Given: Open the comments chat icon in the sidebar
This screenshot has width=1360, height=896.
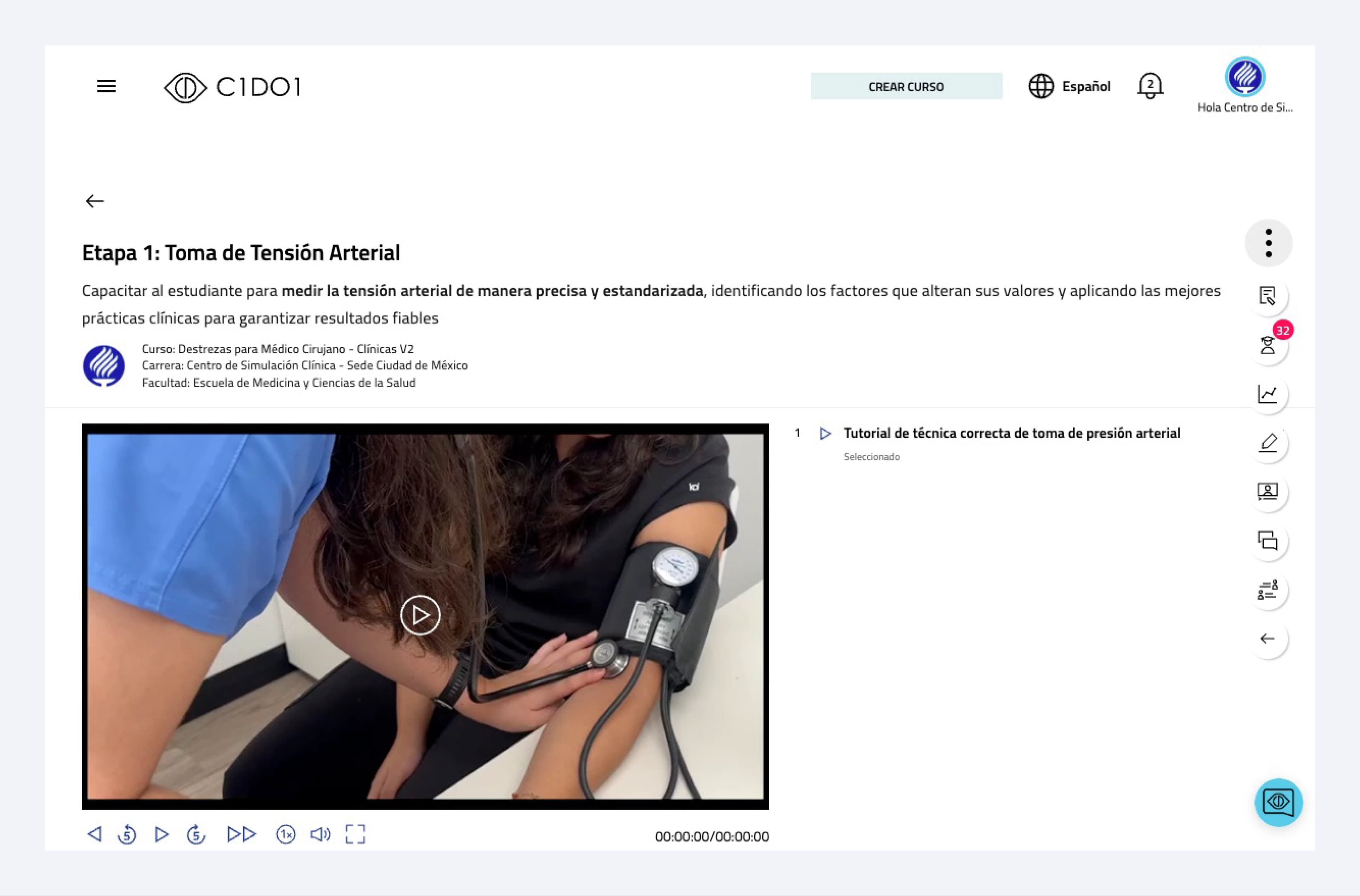Looking at the screenshot, I should (1268, 540).
